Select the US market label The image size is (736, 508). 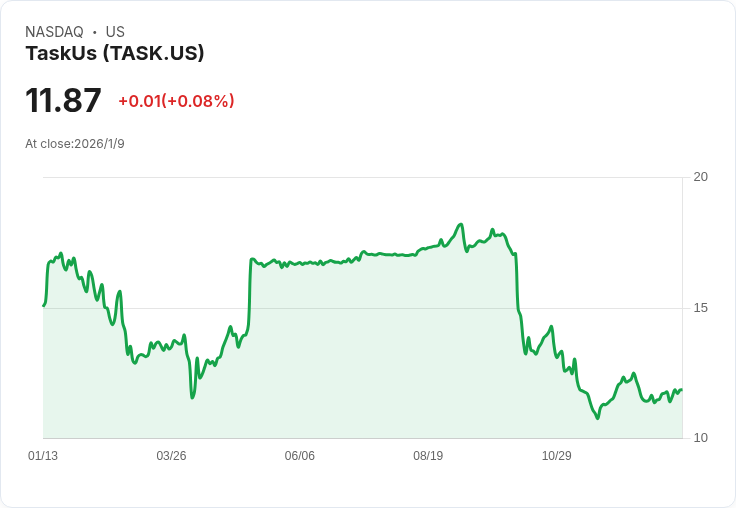pos(115,32)
